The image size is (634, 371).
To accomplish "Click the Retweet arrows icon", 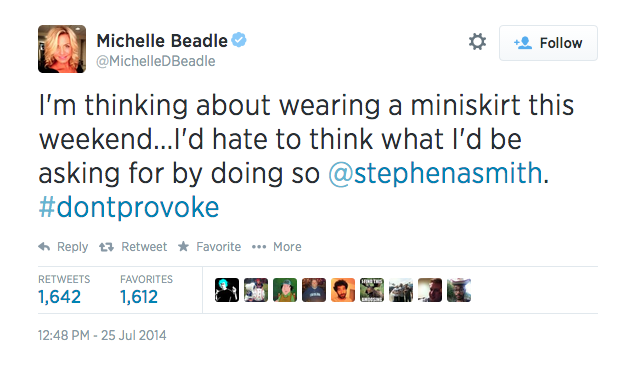I will [x=106, y=247].
